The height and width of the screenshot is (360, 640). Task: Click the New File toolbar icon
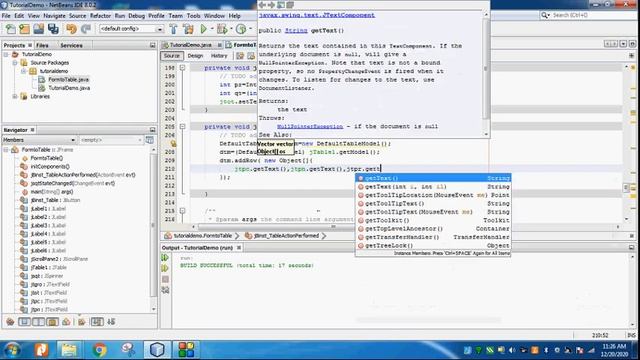[11, 29]
